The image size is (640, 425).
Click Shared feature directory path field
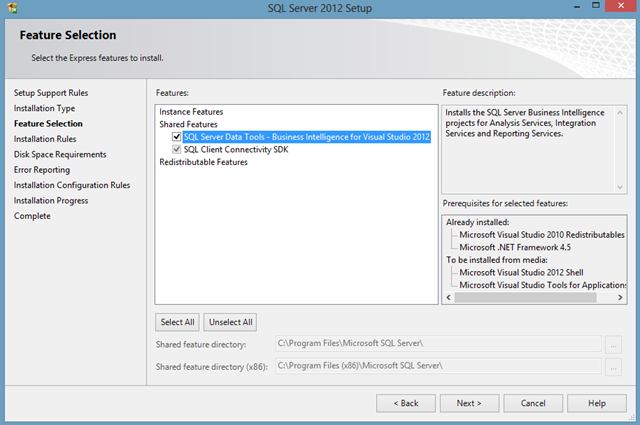pos(438,343)
